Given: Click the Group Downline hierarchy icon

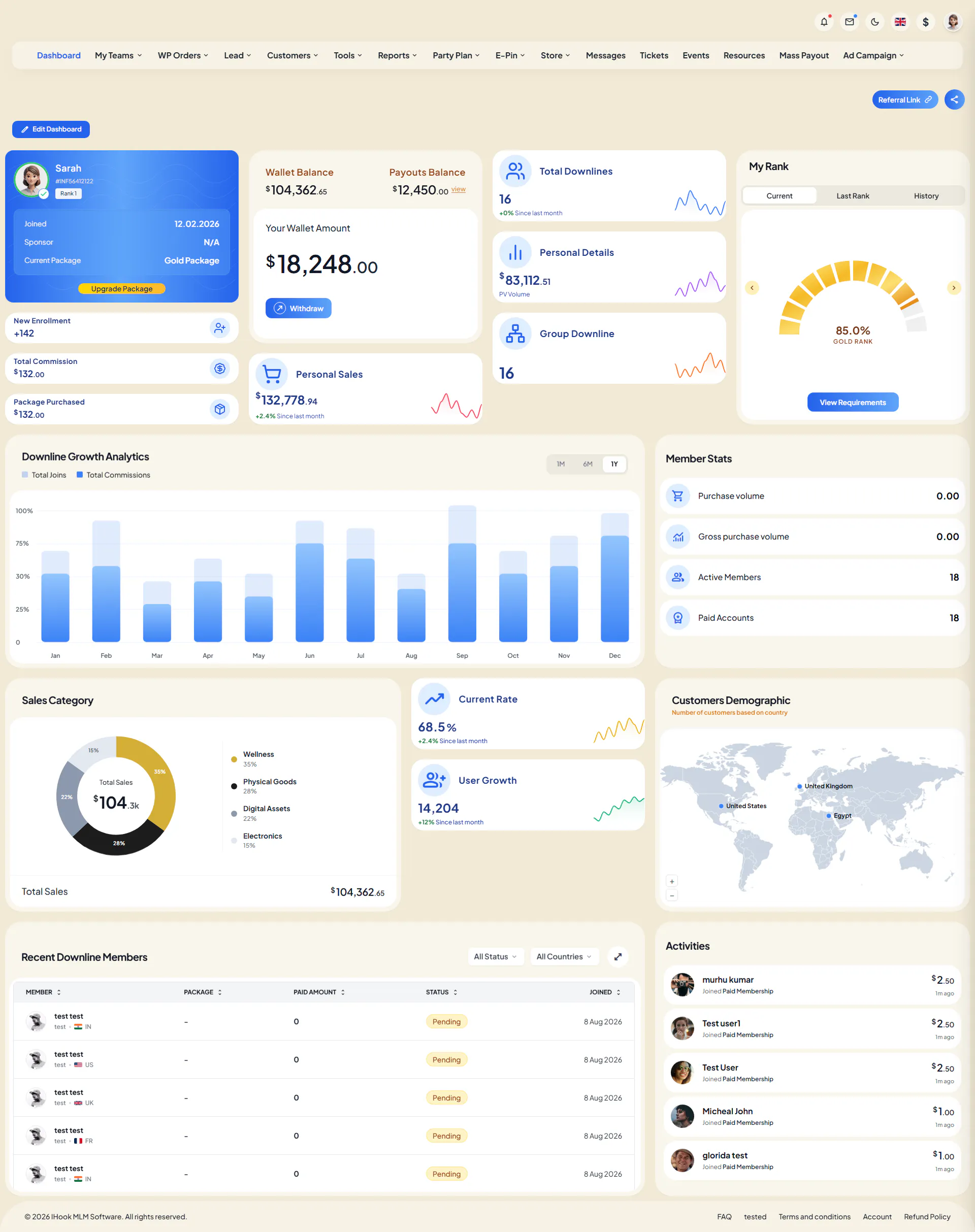Looking at the screenshot, I should (515, 333).
